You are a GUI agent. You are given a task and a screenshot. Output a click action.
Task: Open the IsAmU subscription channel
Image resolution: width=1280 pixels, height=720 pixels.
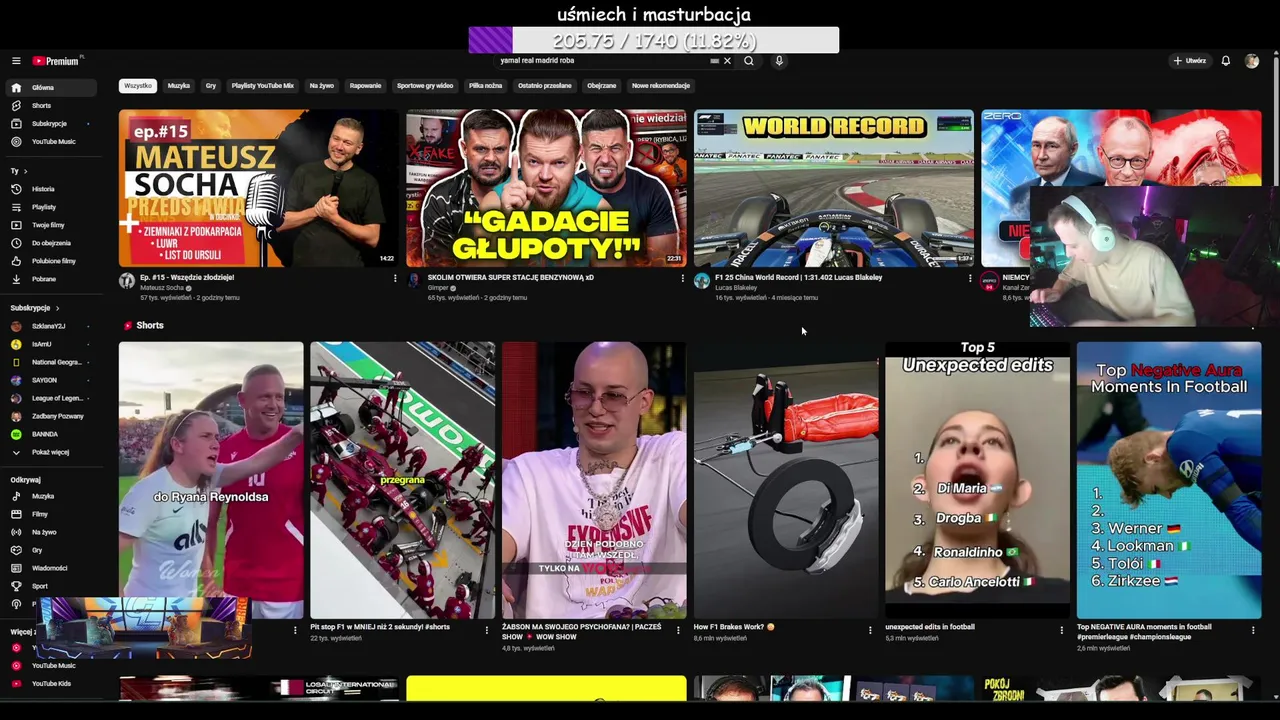pyautogui.click(x=50, y=344)
